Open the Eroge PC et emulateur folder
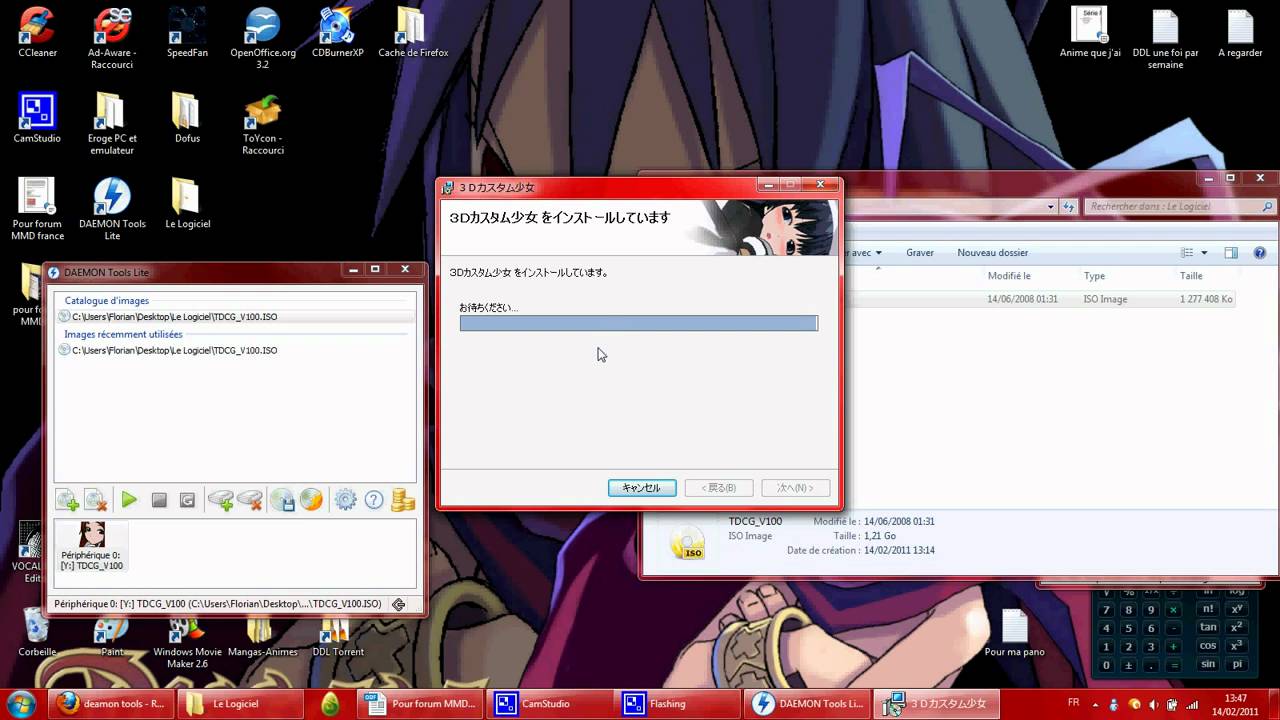The height and width of the screenshot is (720, 1280). [x=112, y=124]
